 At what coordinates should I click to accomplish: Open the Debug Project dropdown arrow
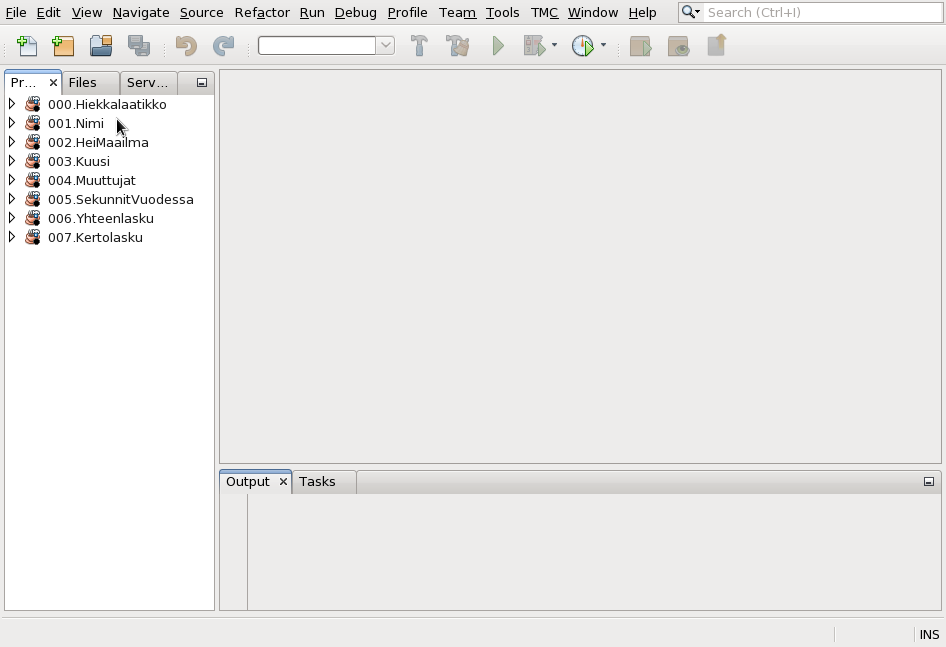554,45
